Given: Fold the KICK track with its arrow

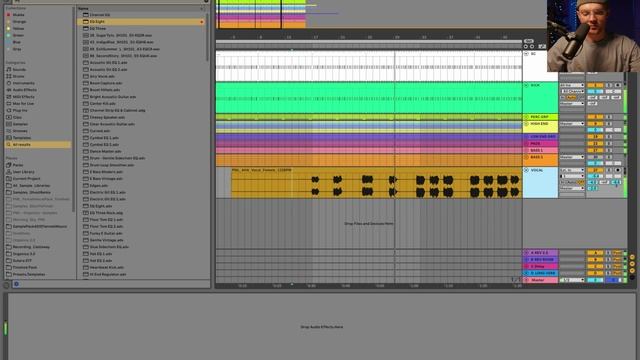Looking at the screenshot, I should coord(526,85).
